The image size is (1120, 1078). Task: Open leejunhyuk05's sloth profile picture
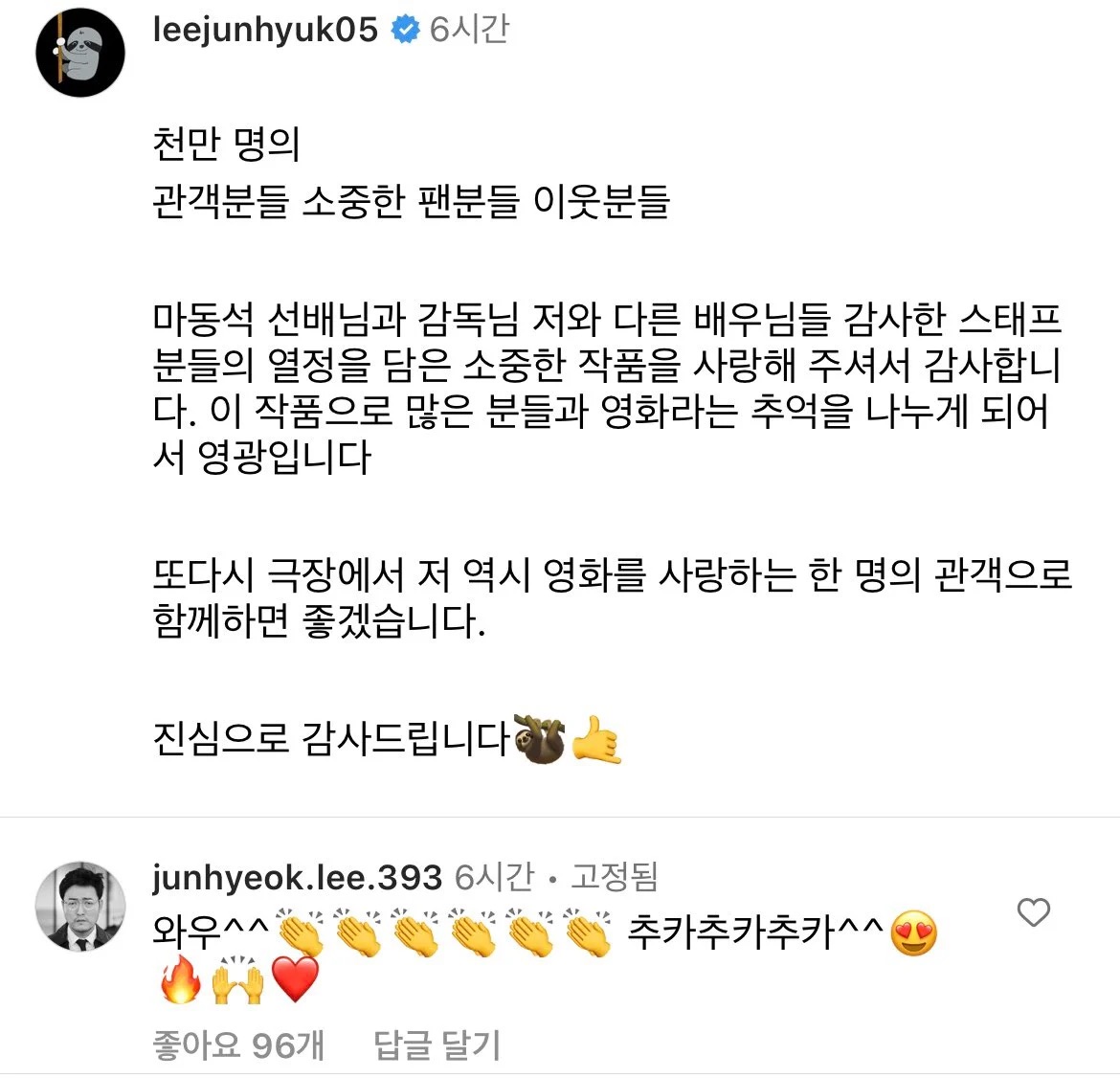coord(80,52)
